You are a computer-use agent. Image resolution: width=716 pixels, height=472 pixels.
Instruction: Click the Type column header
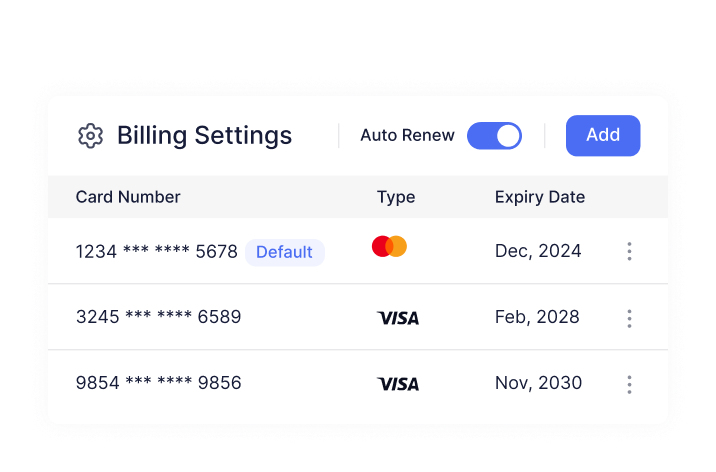[x=396, y=197]
